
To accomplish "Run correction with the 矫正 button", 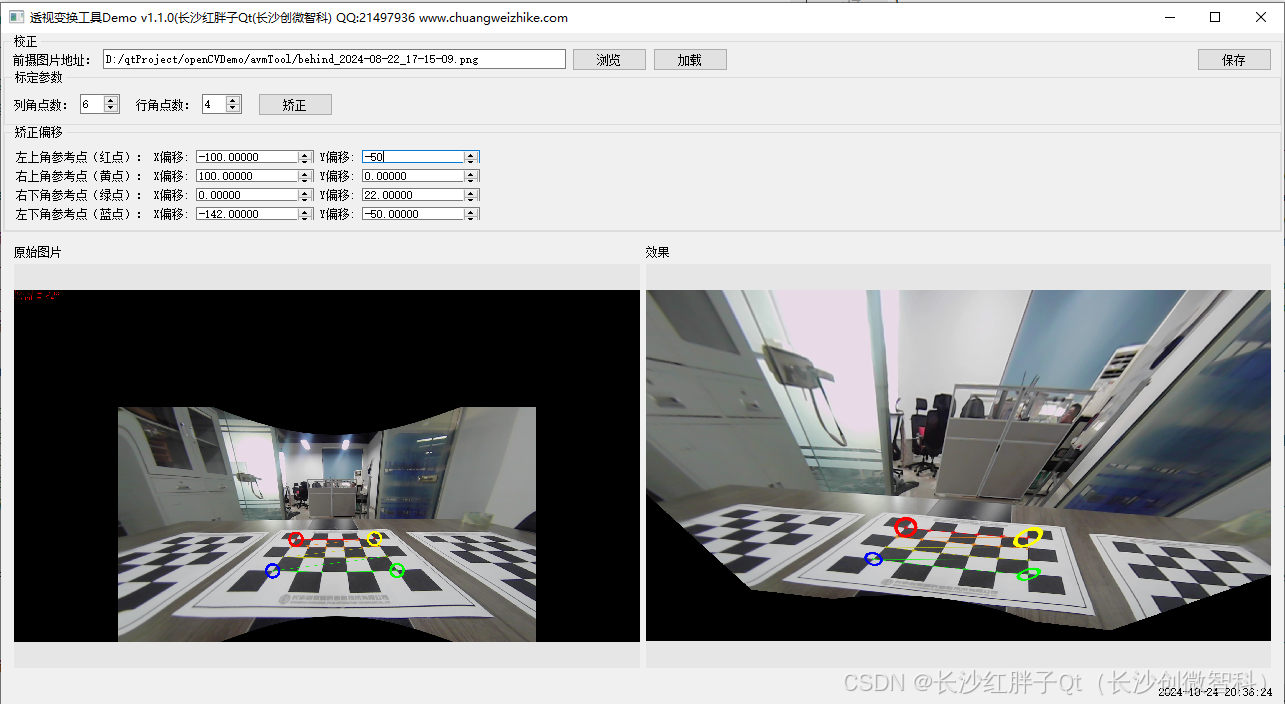I will [x=295, y=105].
